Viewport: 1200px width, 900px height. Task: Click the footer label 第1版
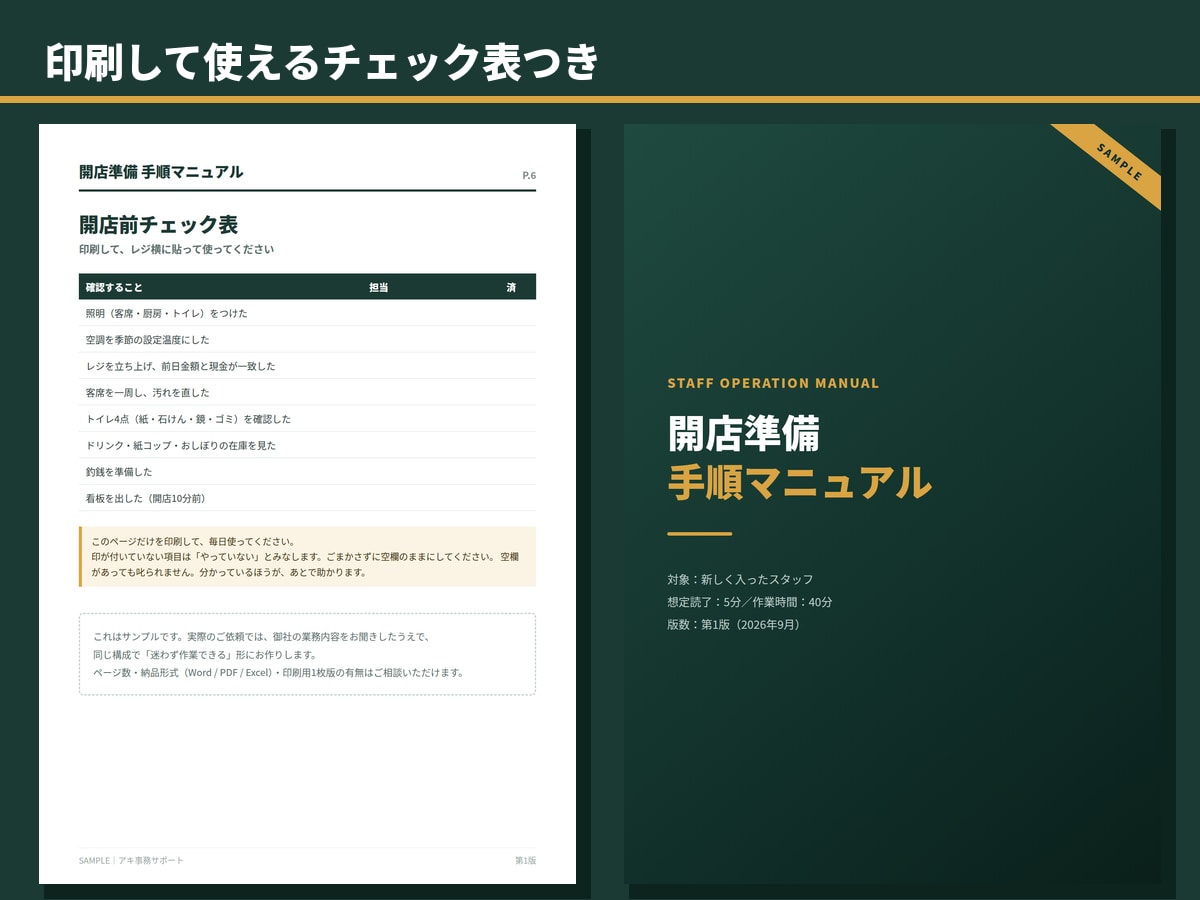pos(525,860)
